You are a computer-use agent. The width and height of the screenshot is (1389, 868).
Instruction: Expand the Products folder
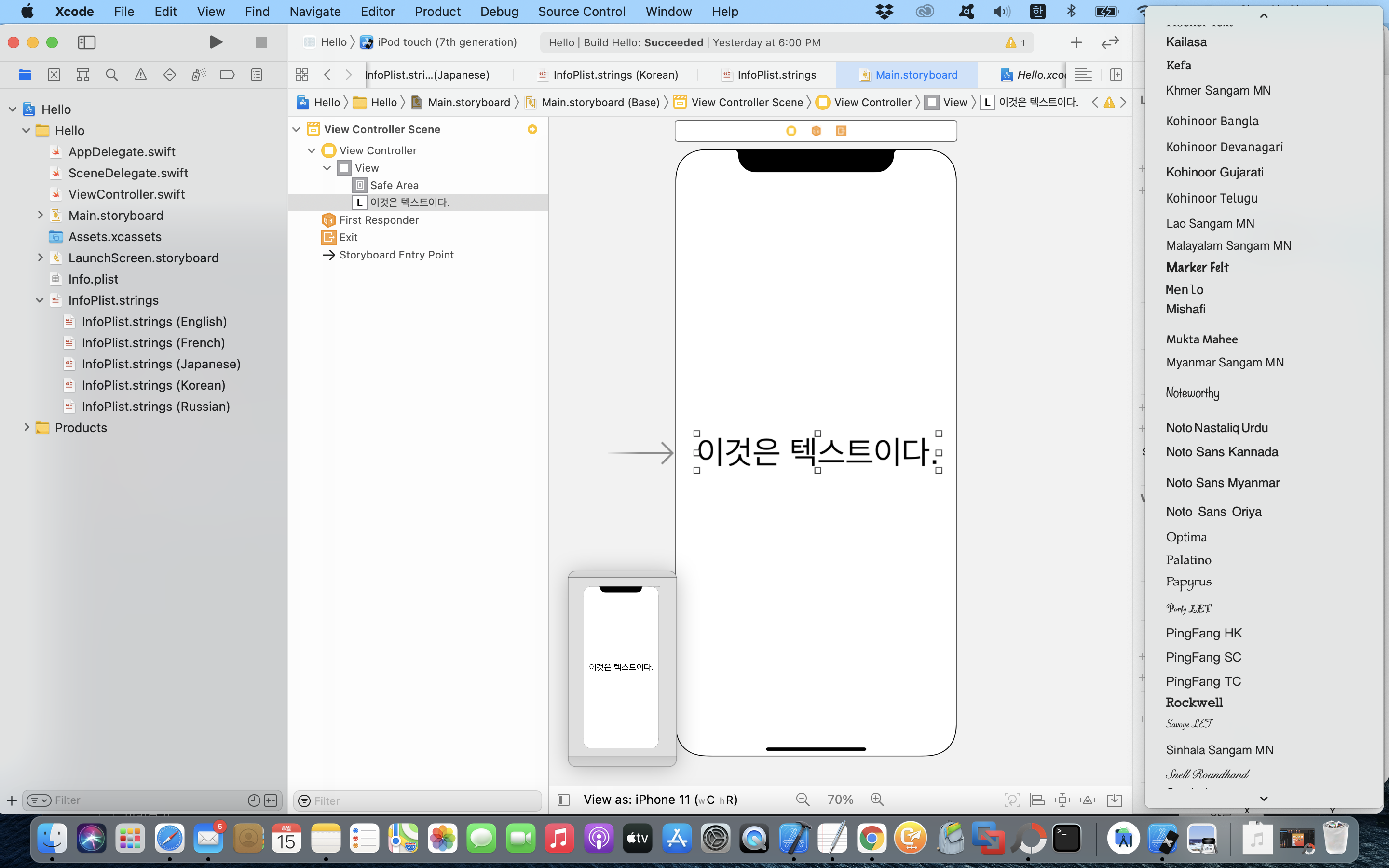[x=27, y=427]
